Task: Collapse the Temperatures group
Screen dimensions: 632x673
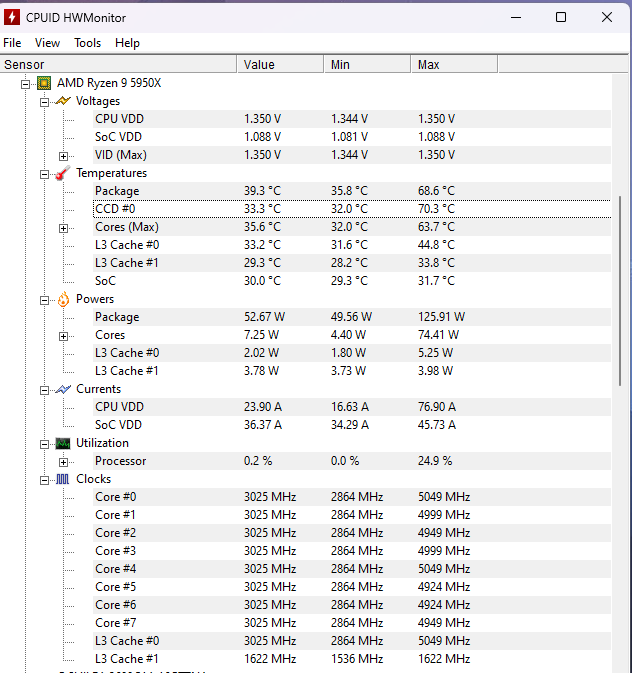Action: (44, 174)
